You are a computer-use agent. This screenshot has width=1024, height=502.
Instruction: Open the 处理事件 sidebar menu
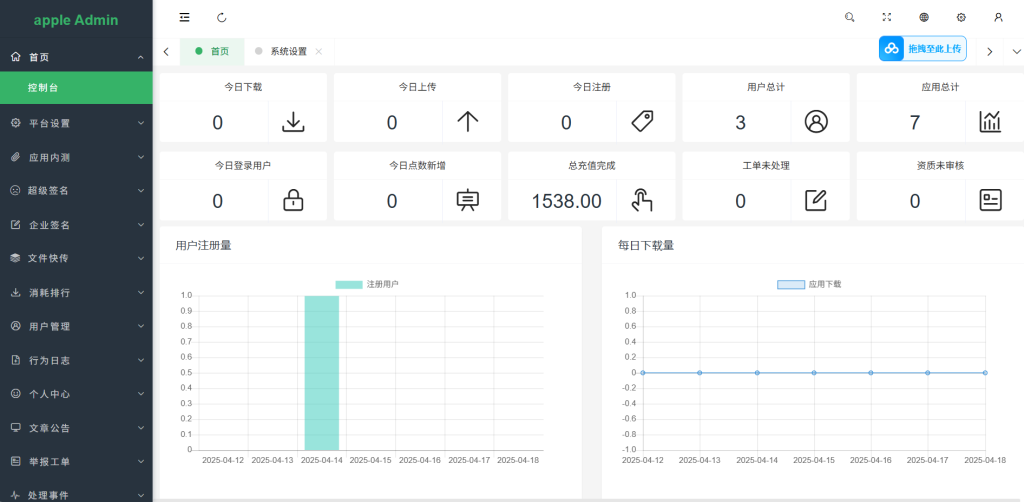point(76,494)
